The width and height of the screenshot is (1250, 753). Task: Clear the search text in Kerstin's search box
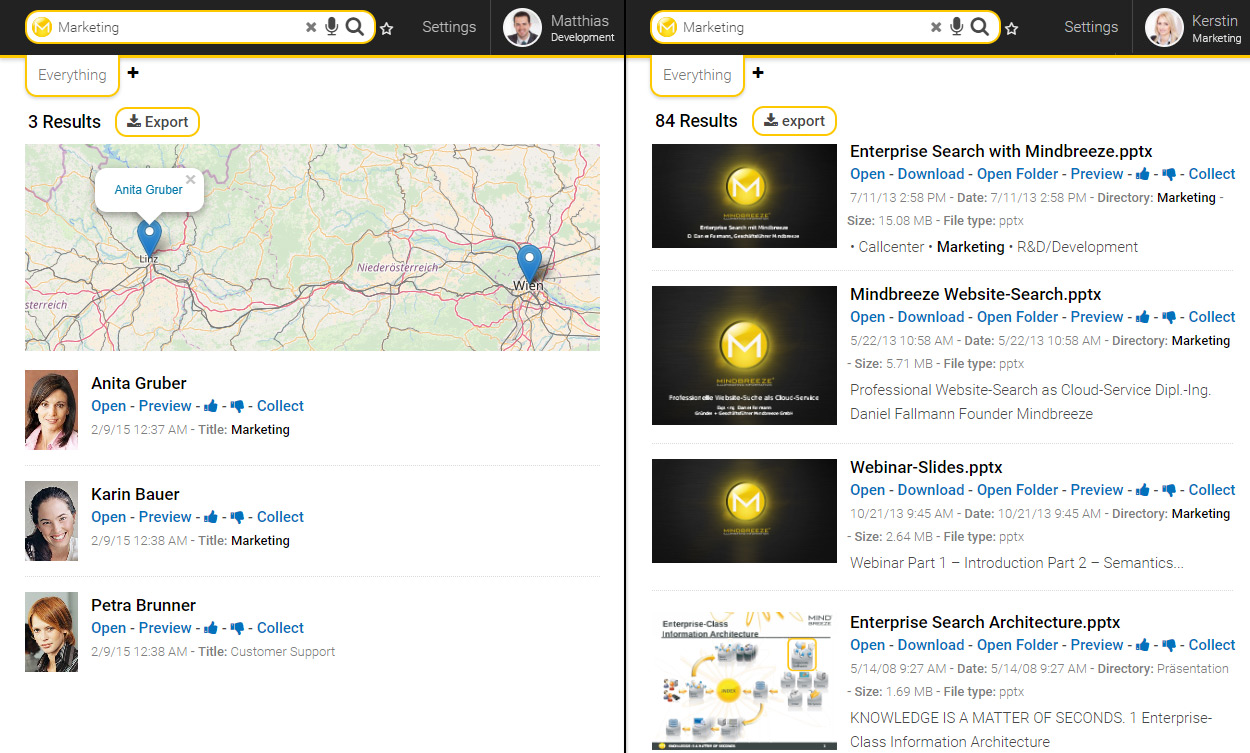(936, 28)
